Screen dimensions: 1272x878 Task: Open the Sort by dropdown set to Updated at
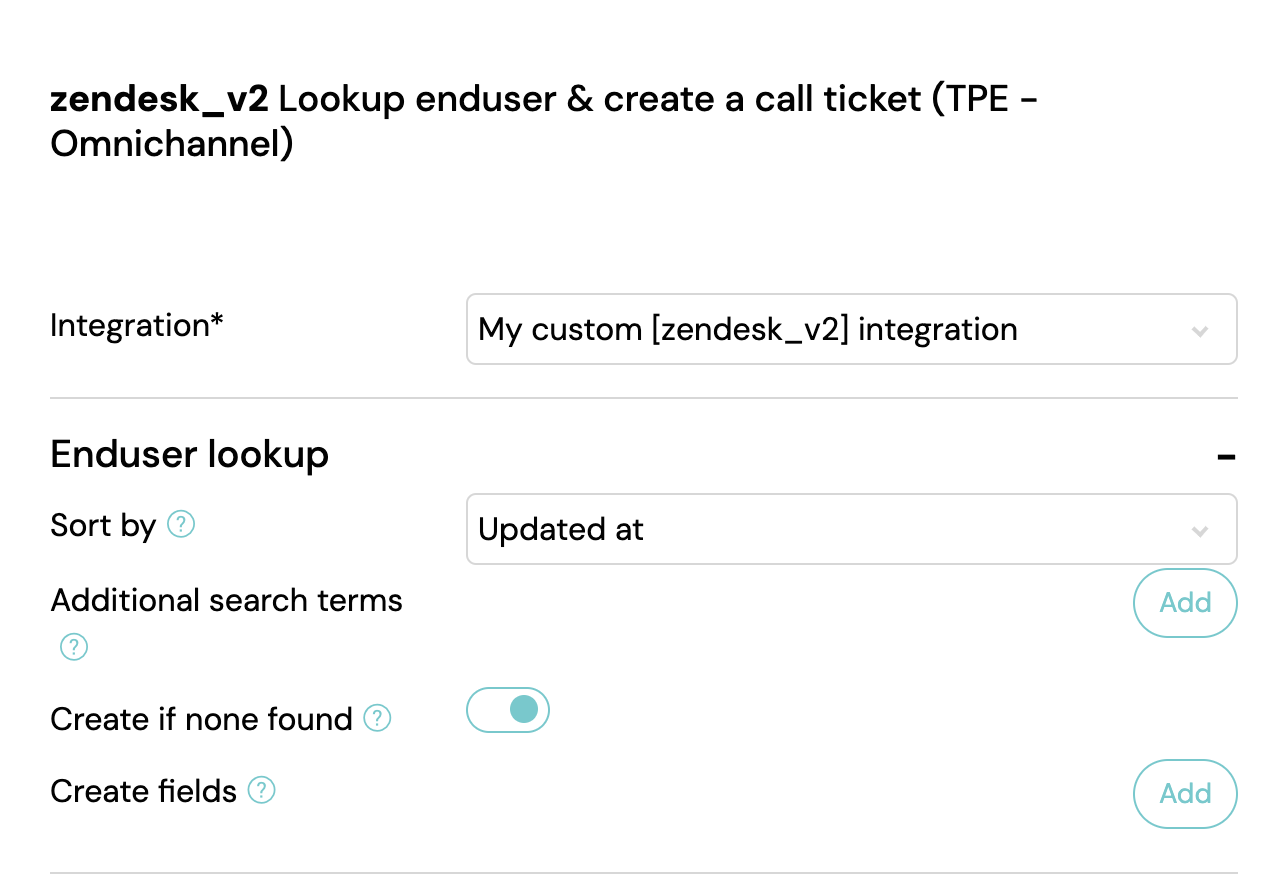pyautogui.click(x=852, y=529)
